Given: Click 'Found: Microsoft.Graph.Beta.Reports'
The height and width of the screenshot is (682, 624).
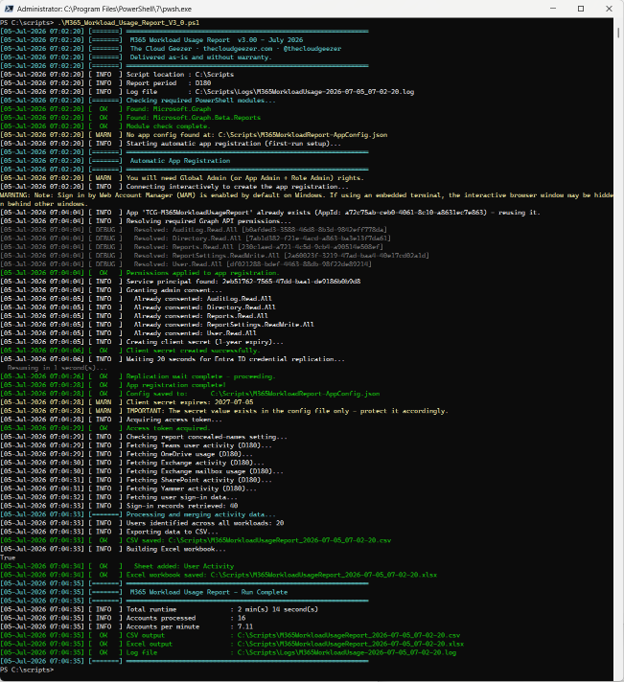Looking at the screenshot, I should click(194, 117).
